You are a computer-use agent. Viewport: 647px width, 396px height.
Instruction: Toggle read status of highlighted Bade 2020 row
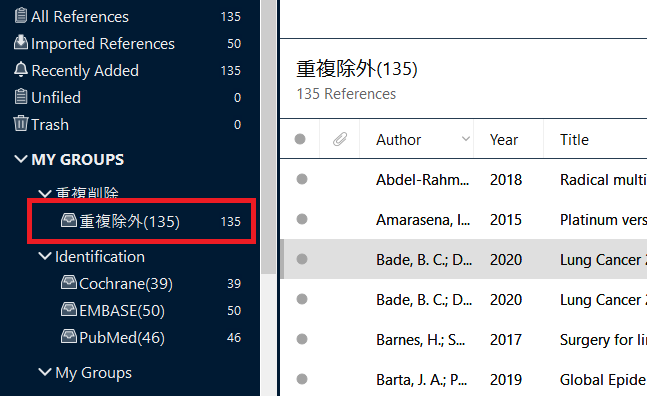(x=302, y=259)
